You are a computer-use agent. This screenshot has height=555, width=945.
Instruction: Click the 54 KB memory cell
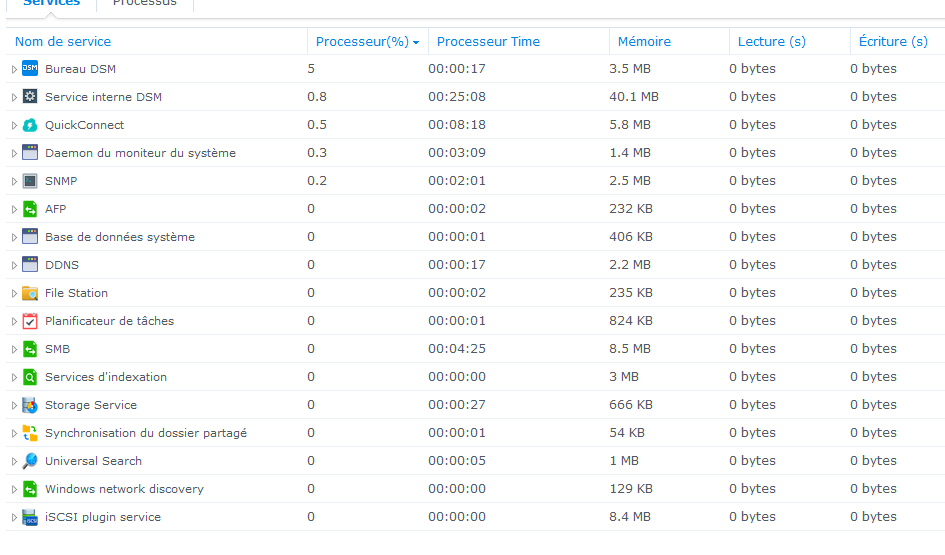[x=627, y=433]
